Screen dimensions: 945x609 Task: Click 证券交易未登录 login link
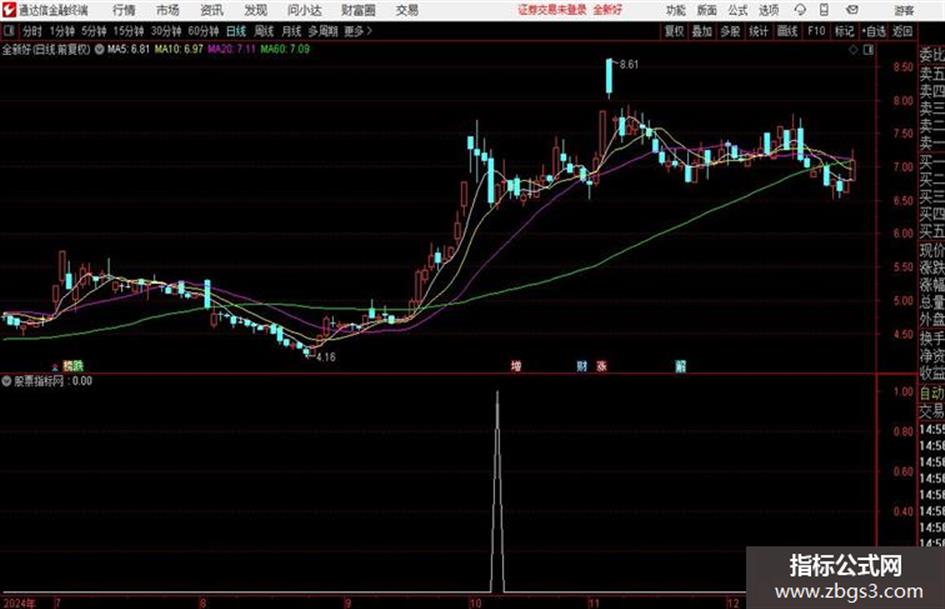[x=552, y=10]
